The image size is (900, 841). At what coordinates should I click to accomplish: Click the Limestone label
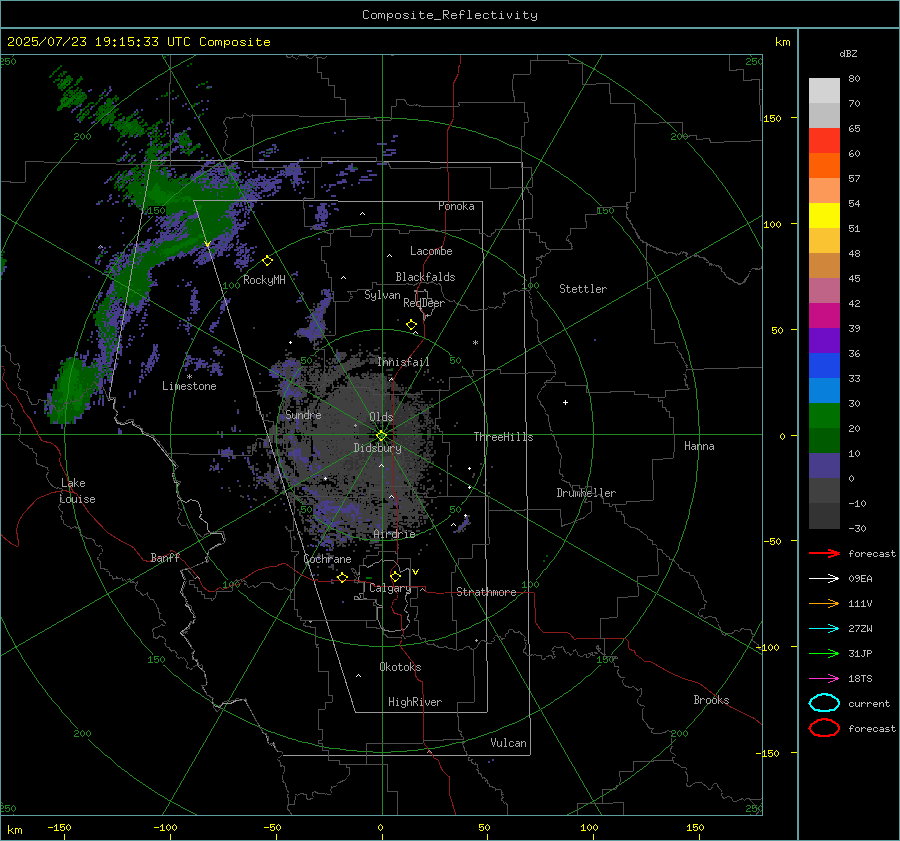189,386
